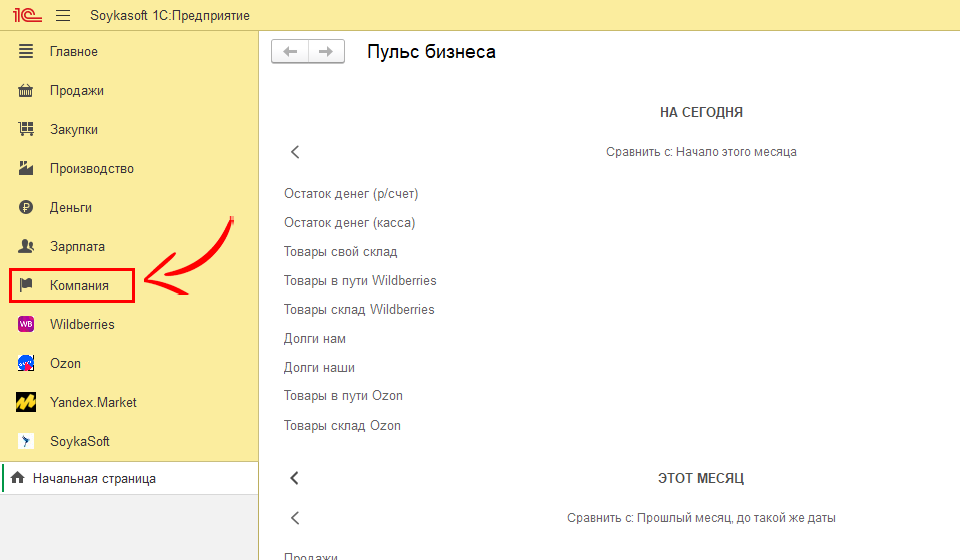The image size is (960, 560).
Task: Click the factory Производство icon
Action: [x=27, y=169]
